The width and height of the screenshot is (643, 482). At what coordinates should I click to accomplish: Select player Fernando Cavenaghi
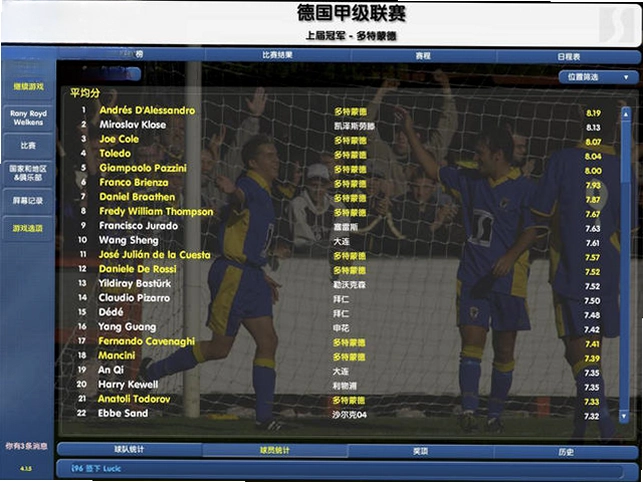point(146,341)
